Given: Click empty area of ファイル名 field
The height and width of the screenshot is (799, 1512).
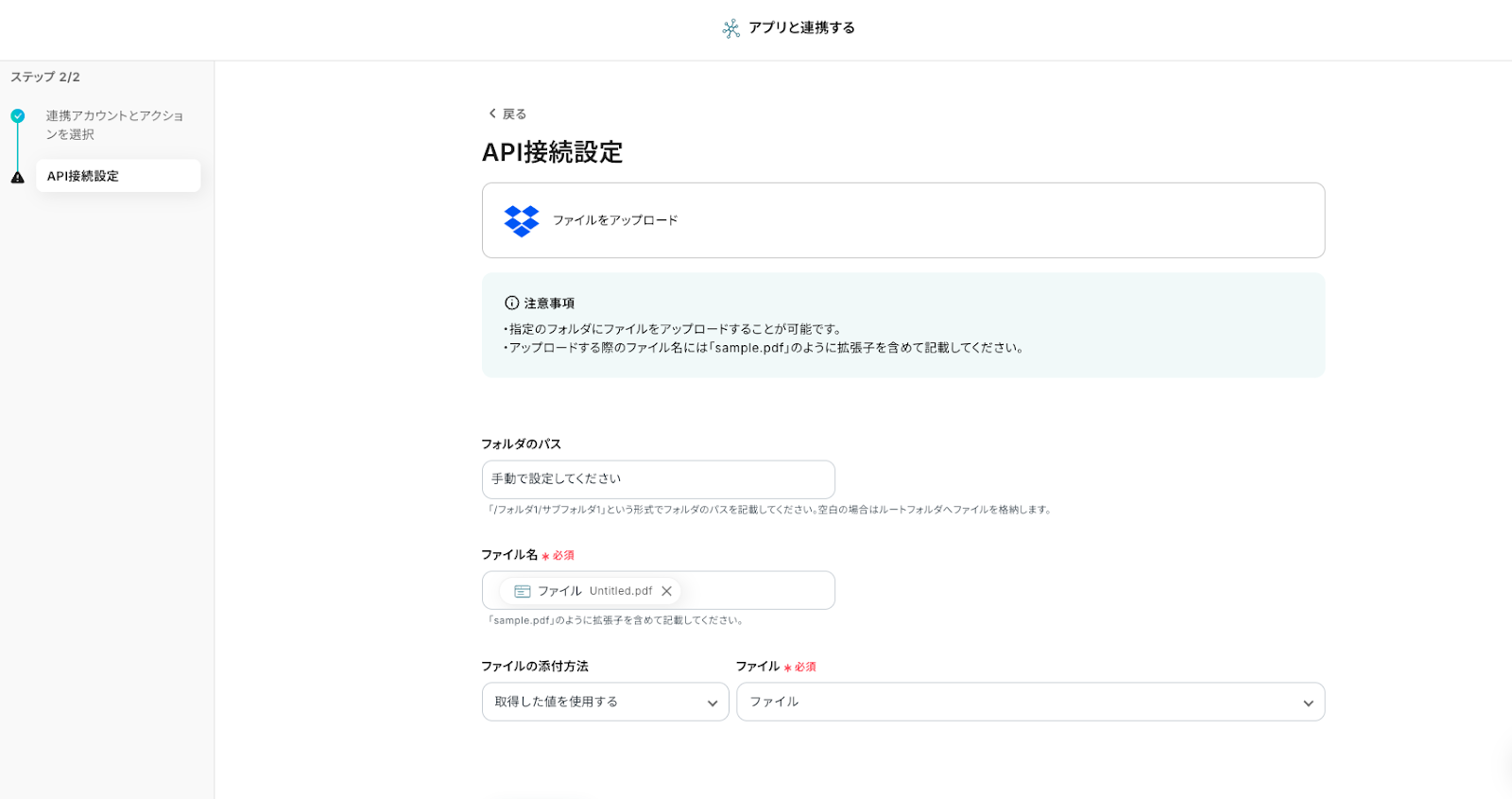Looking at the screenshot, I should (x=756, y=591).
